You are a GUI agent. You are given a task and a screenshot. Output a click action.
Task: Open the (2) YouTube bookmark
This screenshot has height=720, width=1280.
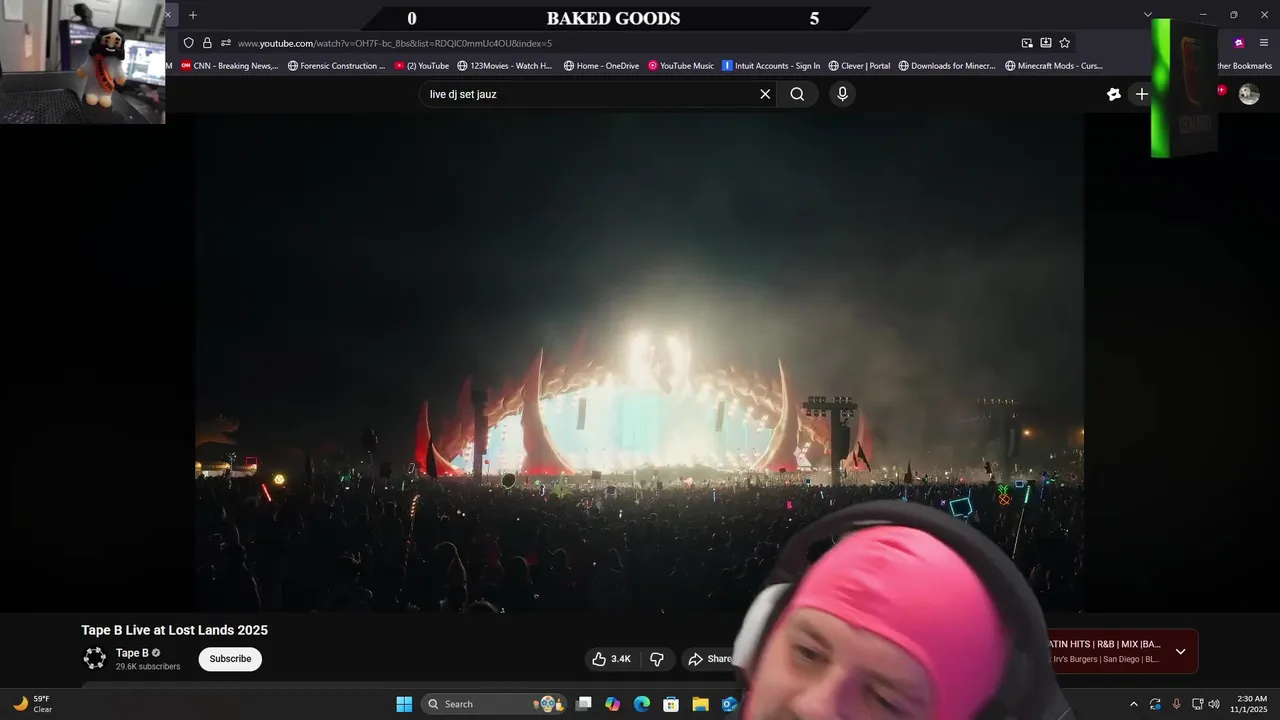[421, 66]
